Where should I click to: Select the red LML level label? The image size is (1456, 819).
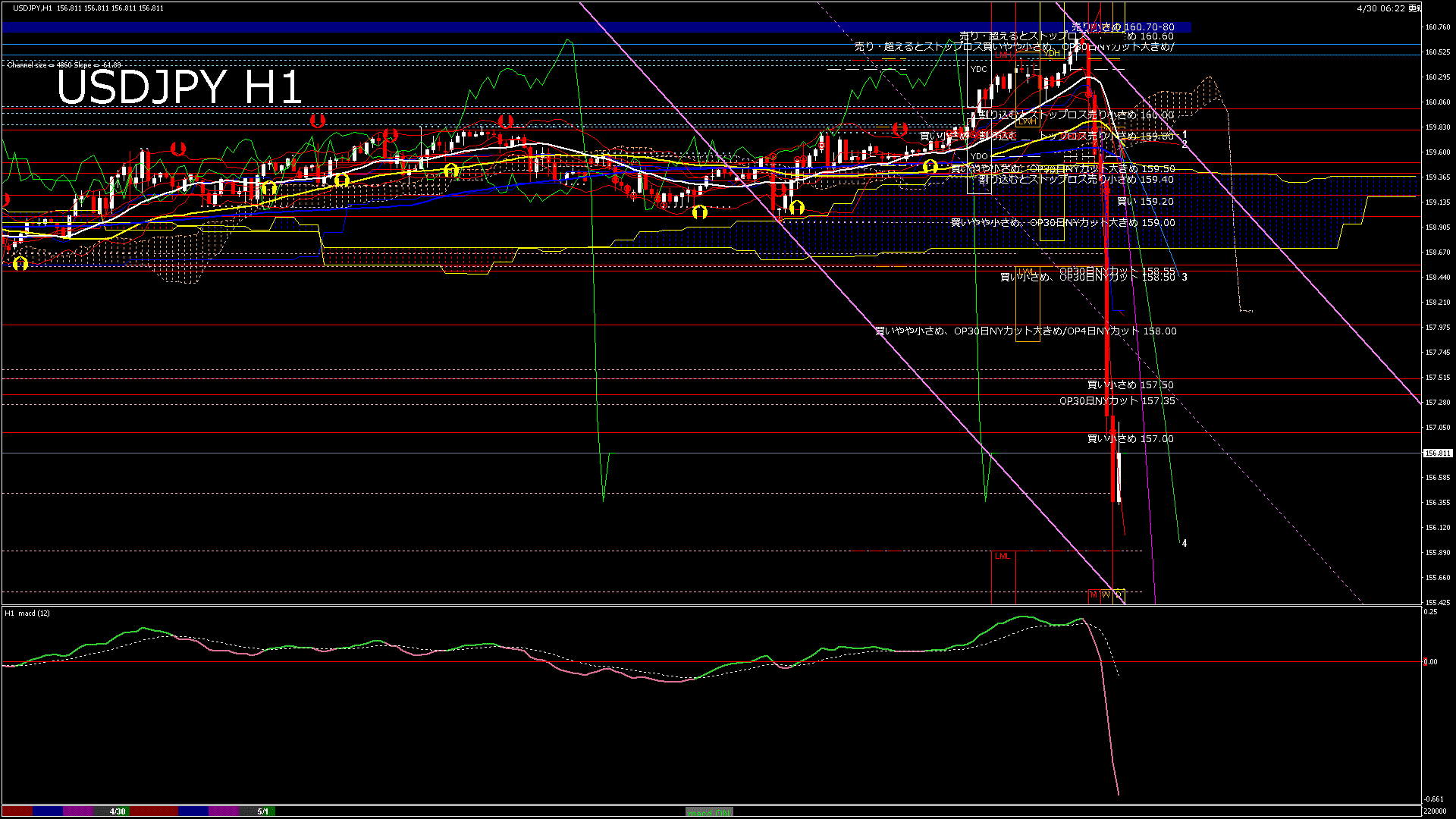coord(1003,556)
